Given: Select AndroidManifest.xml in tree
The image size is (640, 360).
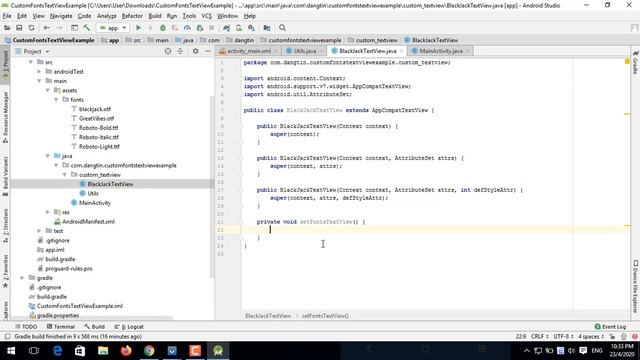Looking at the screenshot, I should click(x=88, y=222).
